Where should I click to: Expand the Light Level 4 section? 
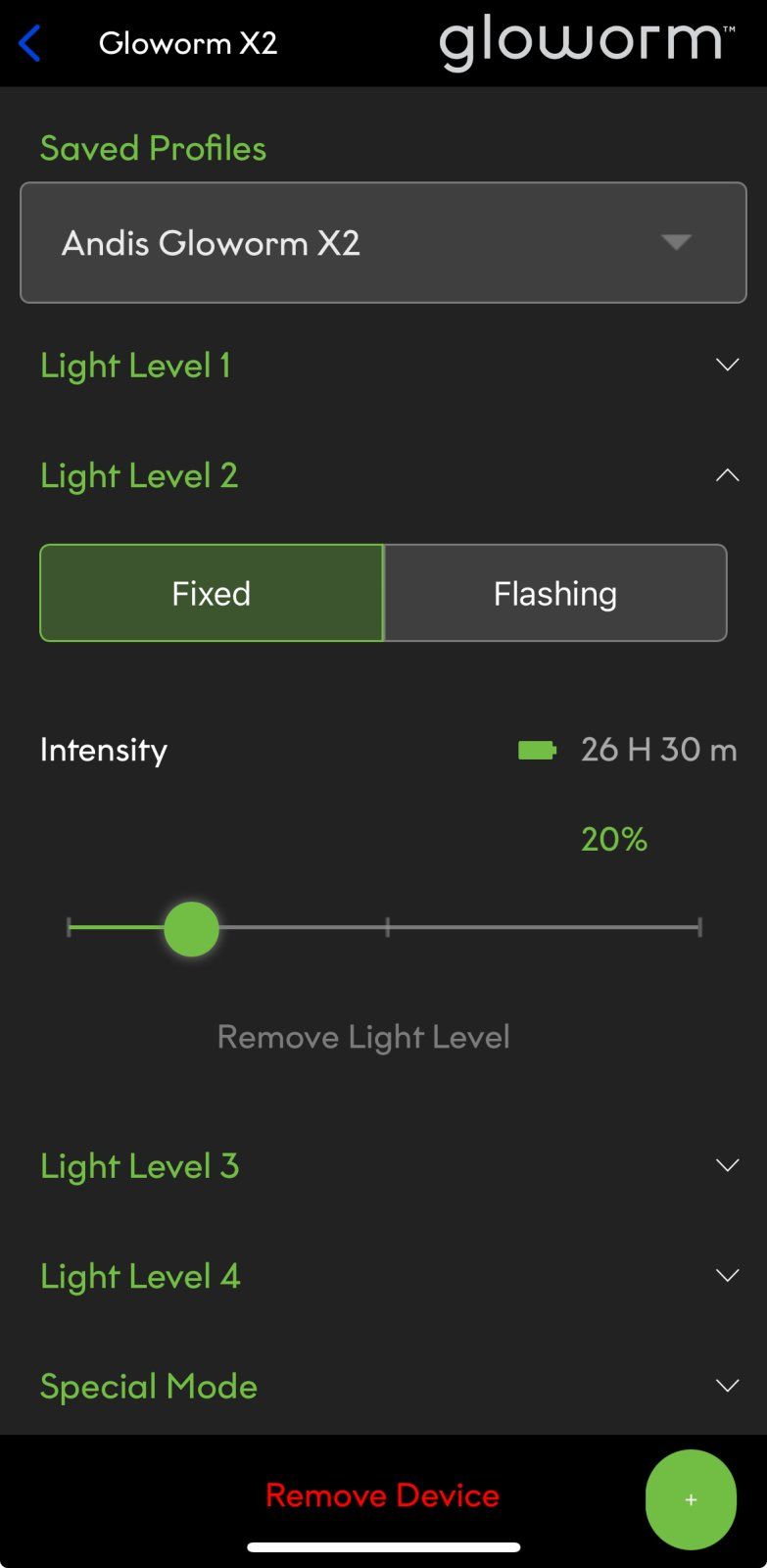pos(383,1276)
